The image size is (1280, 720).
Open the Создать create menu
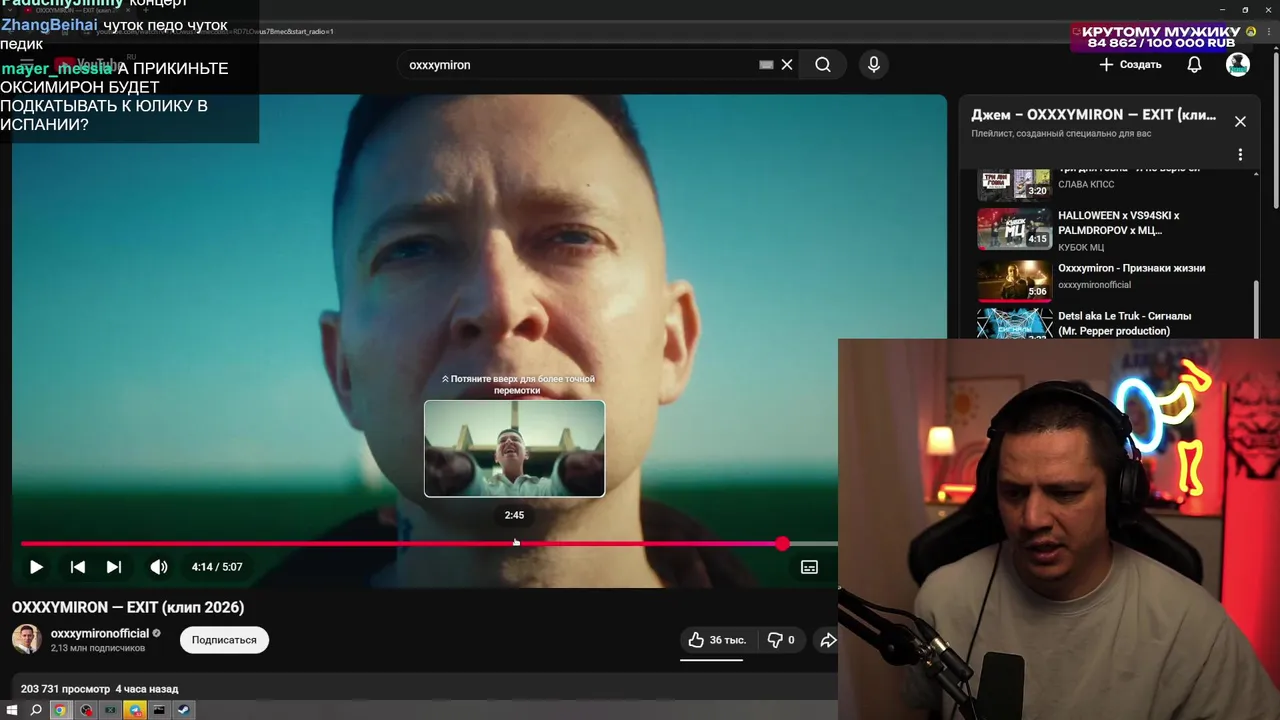[1131, 65]
